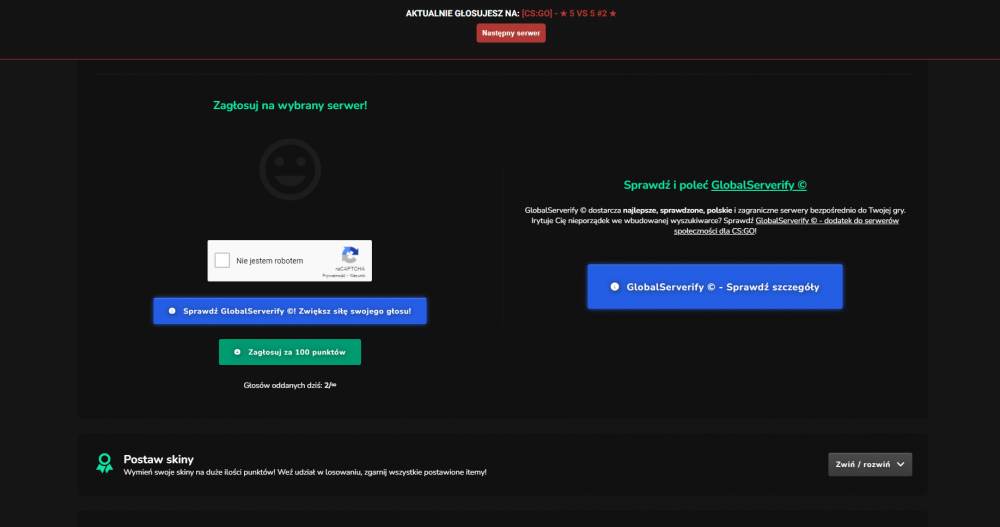Click the "Wymień swoje skiny na duże ilości punktów!" description
This screenshot has width=1000, height=527.
(305, 472)
